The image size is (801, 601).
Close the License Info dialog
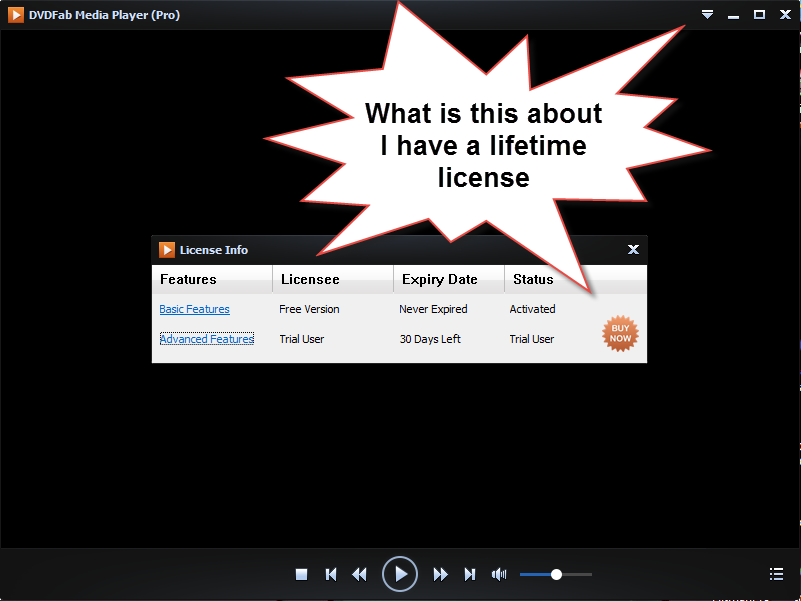(x=633, y=249)
